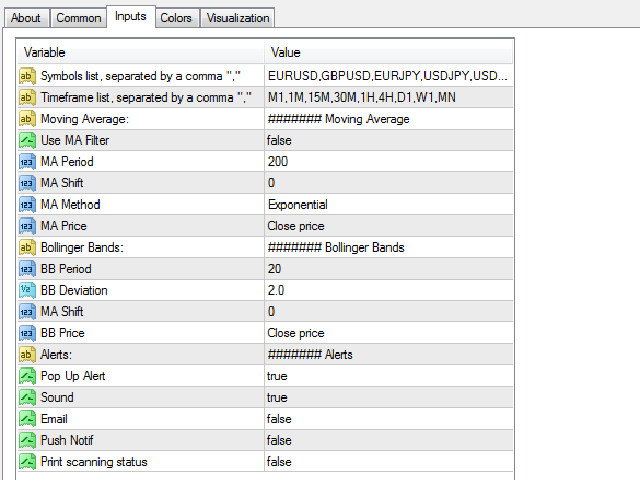Edit the MA Shift value under MA Period
Screen dimensions: 640x480
point(389,183)
